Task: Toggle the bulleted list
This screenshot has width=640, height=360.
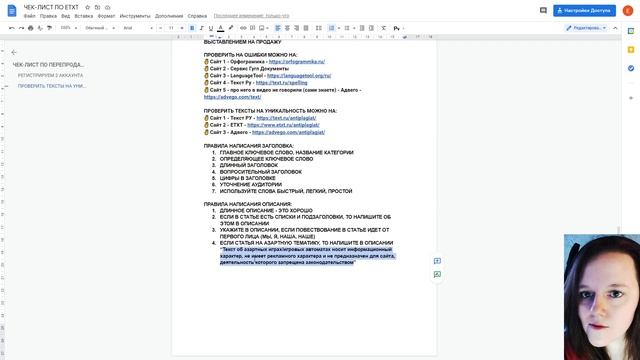Action: (x=347, y=28)
